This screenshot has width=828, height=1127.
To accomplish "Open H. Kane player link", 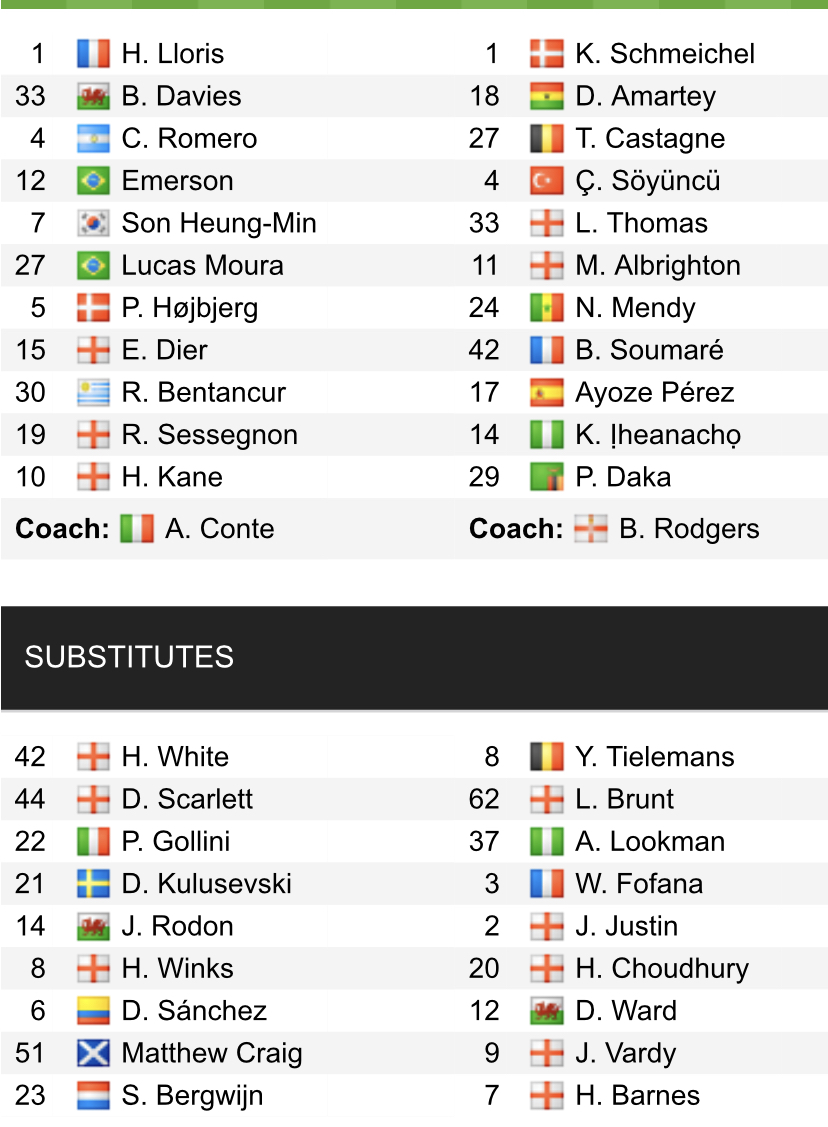I will point(172,477).
